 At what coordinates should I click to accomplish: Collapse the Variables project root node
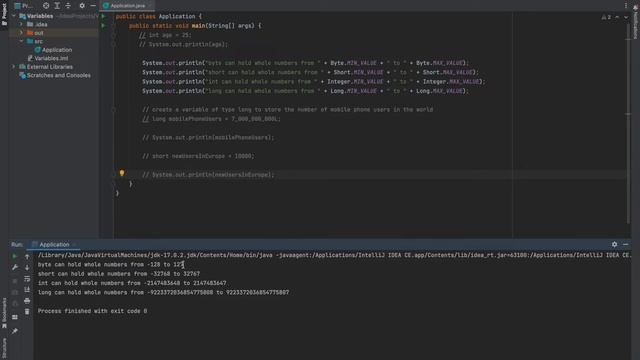coord(14,16)
